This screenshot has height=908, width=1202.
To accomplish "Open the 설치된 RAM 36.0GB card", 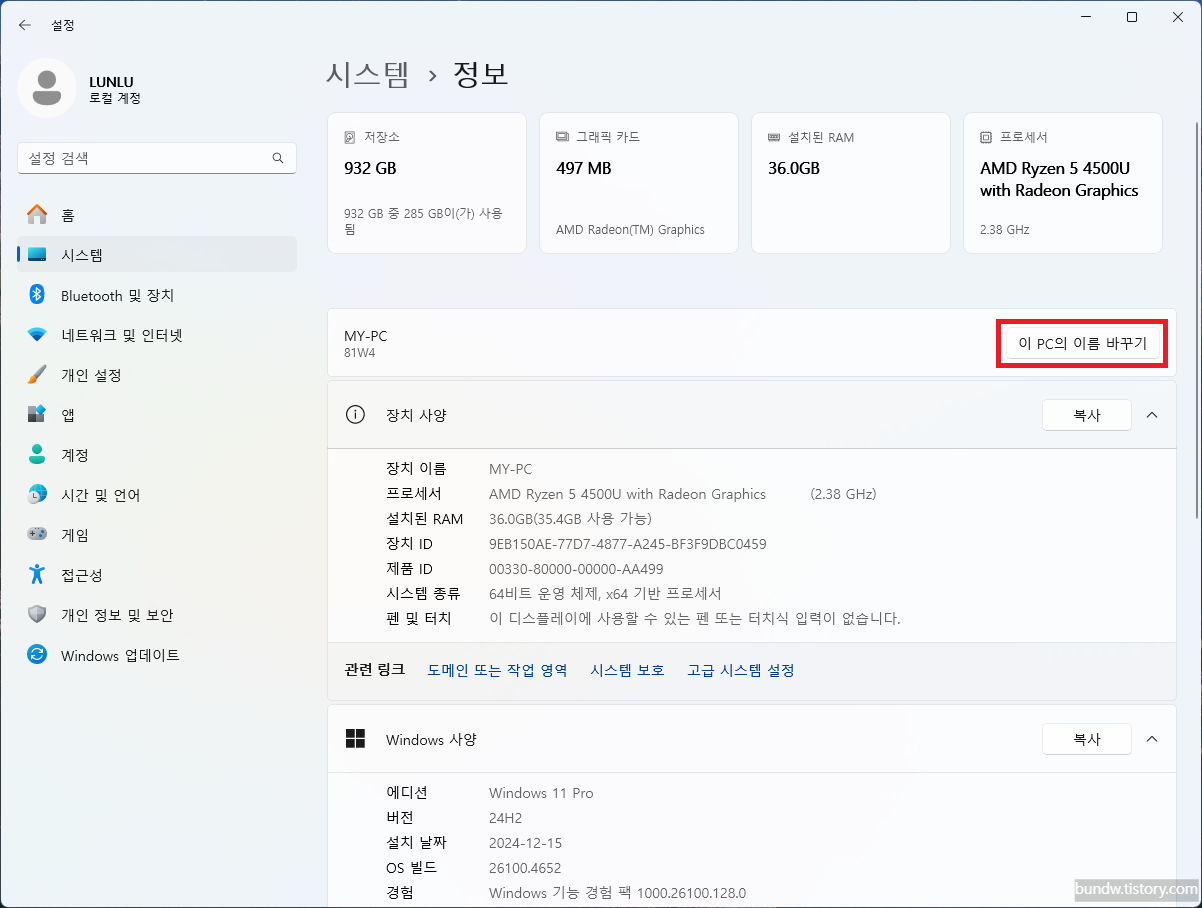I will tap(851, 183).
